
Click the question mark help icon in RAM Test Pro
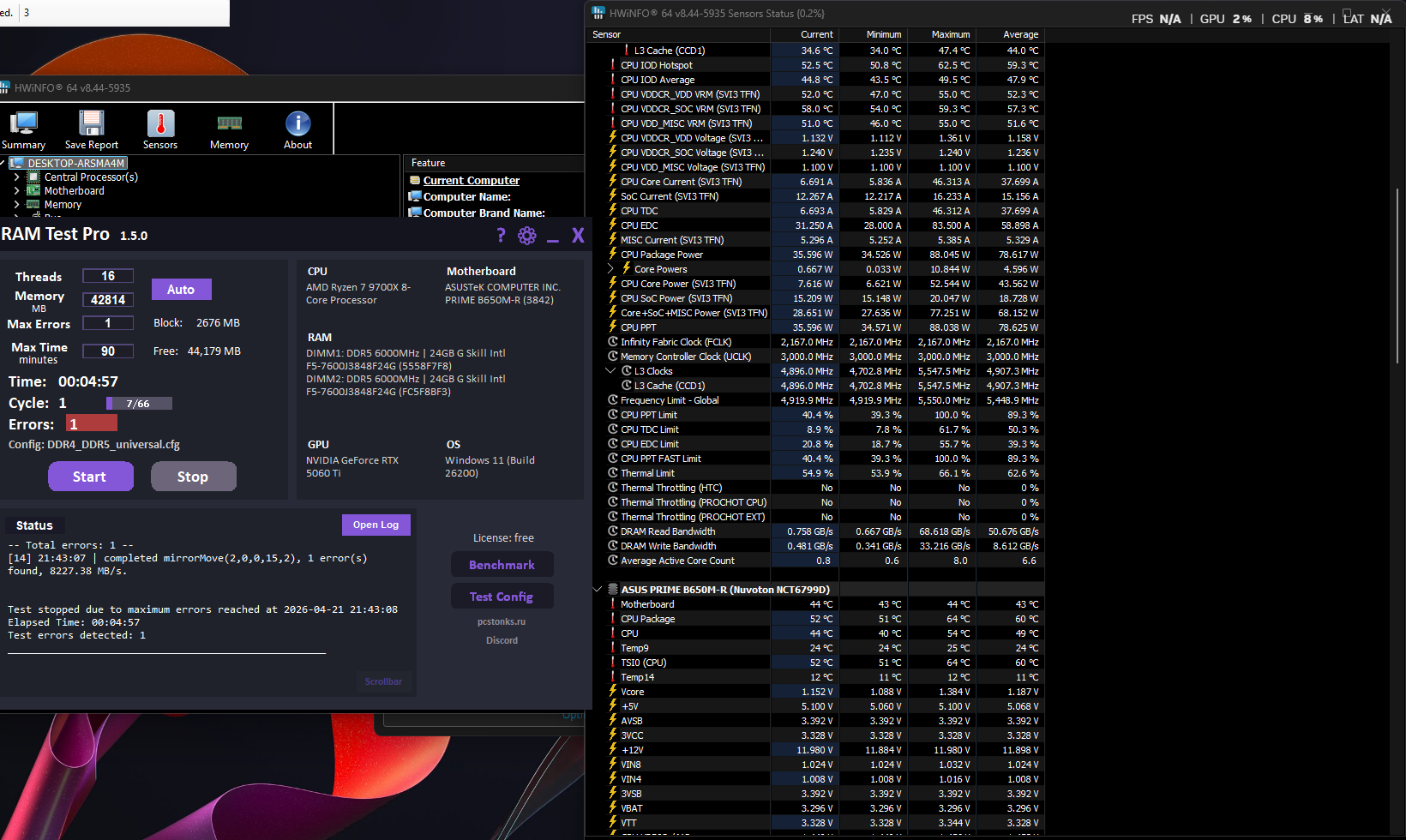(x=502, y=236)
